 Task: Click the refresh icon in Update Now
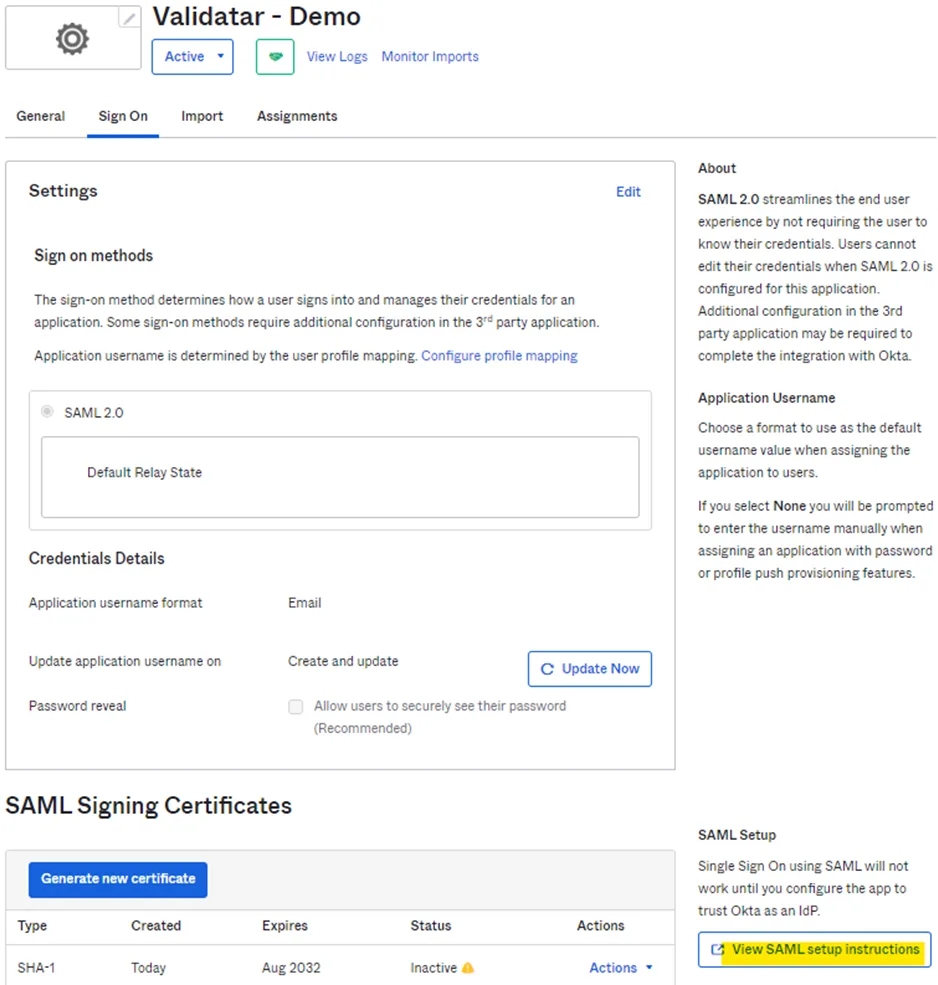(547, 669)
